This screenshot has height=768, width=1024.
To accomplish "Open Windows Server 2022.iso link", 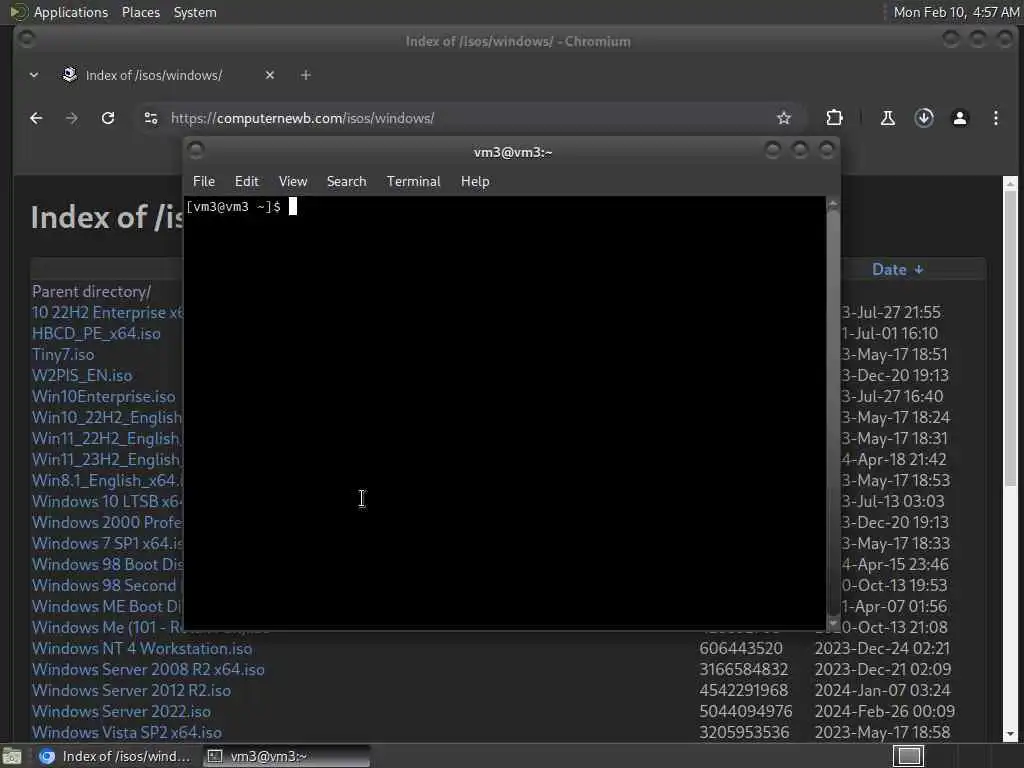I will point(121,711).
